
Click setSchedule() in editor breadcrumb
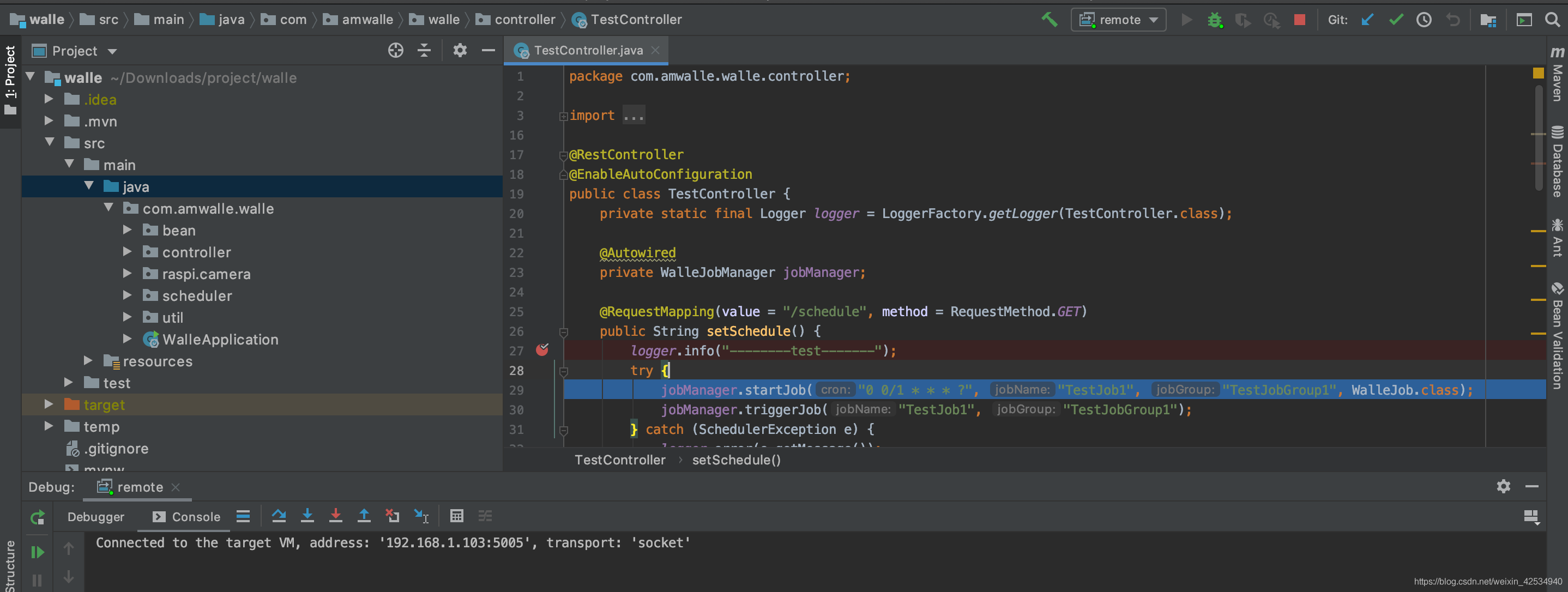[736, 460]
